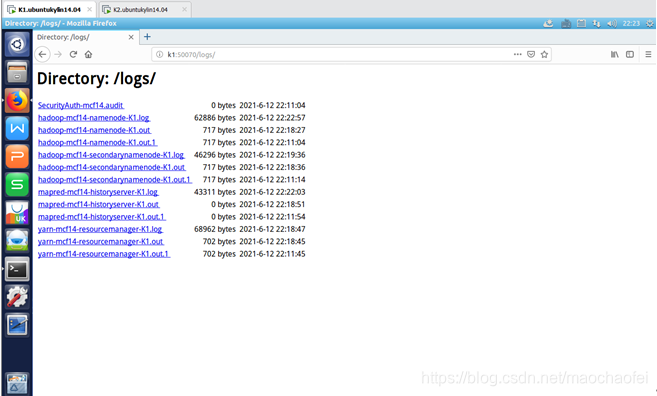657x396 pixels.
Task: Click the 22:23 clock in the panel
Action: click(631, 23)
